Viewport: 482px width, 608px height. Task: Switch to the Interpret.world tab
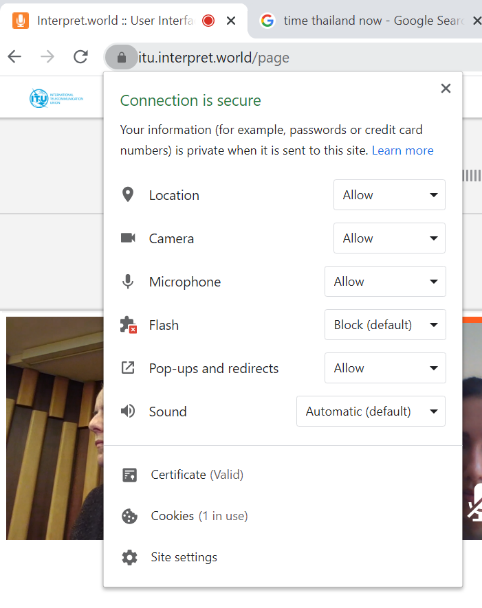(115, 21)
